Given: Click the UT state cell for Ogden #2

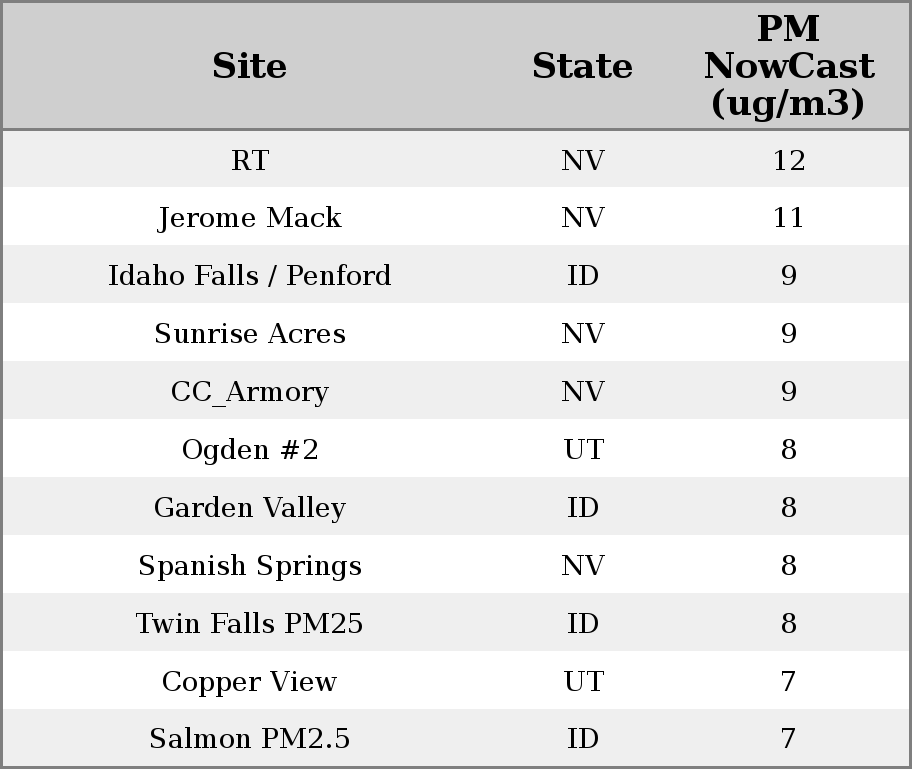Looking at the screenshot, I should pyautogui.click(x=582, y=450).
